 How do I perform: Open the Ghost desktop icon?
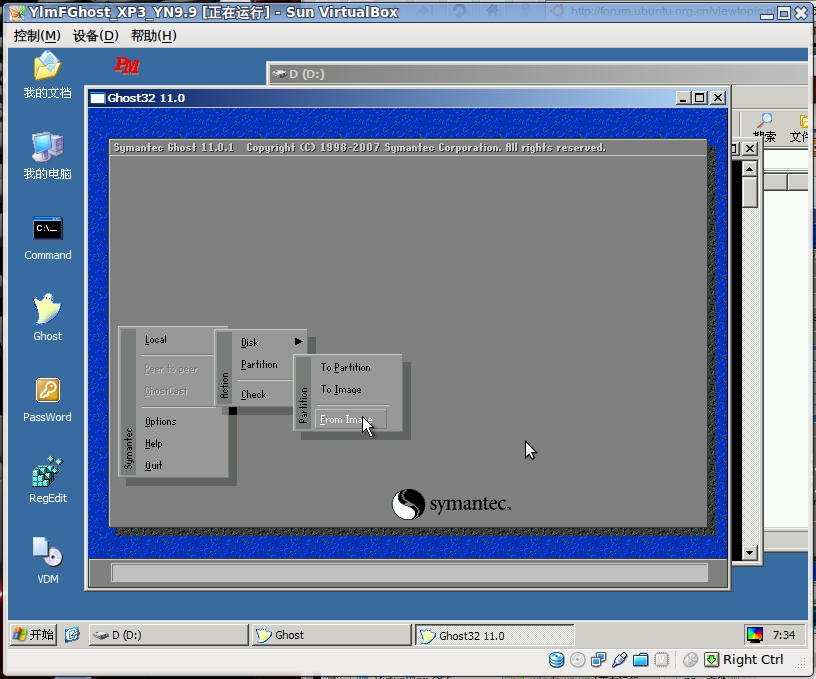coord(47,317)
